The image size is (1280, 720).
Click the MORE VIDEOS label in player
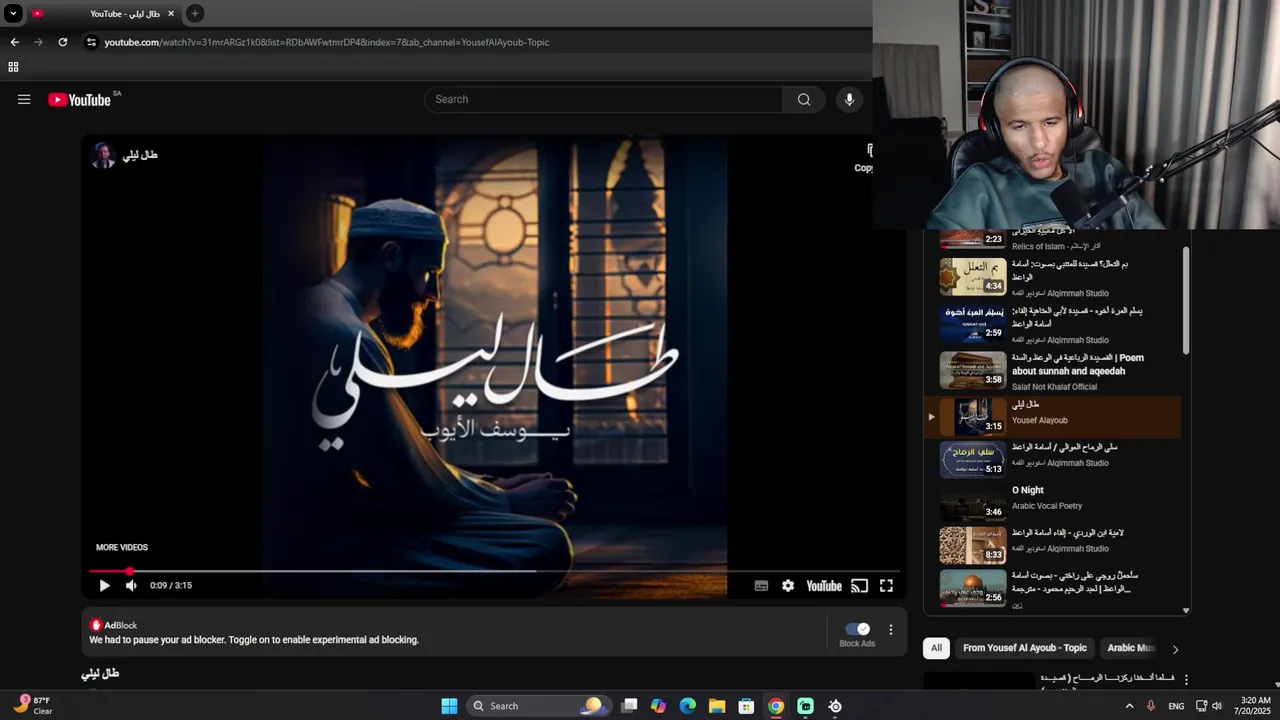(122, 547)
